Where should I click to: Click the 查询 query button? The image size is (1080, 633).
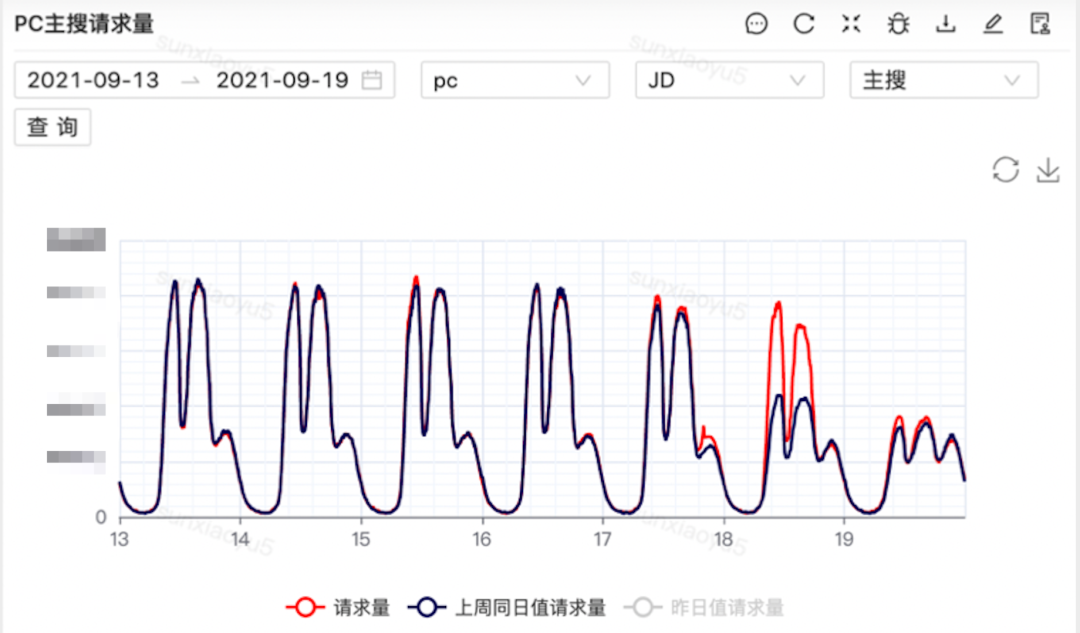click(x=52, y=127)
